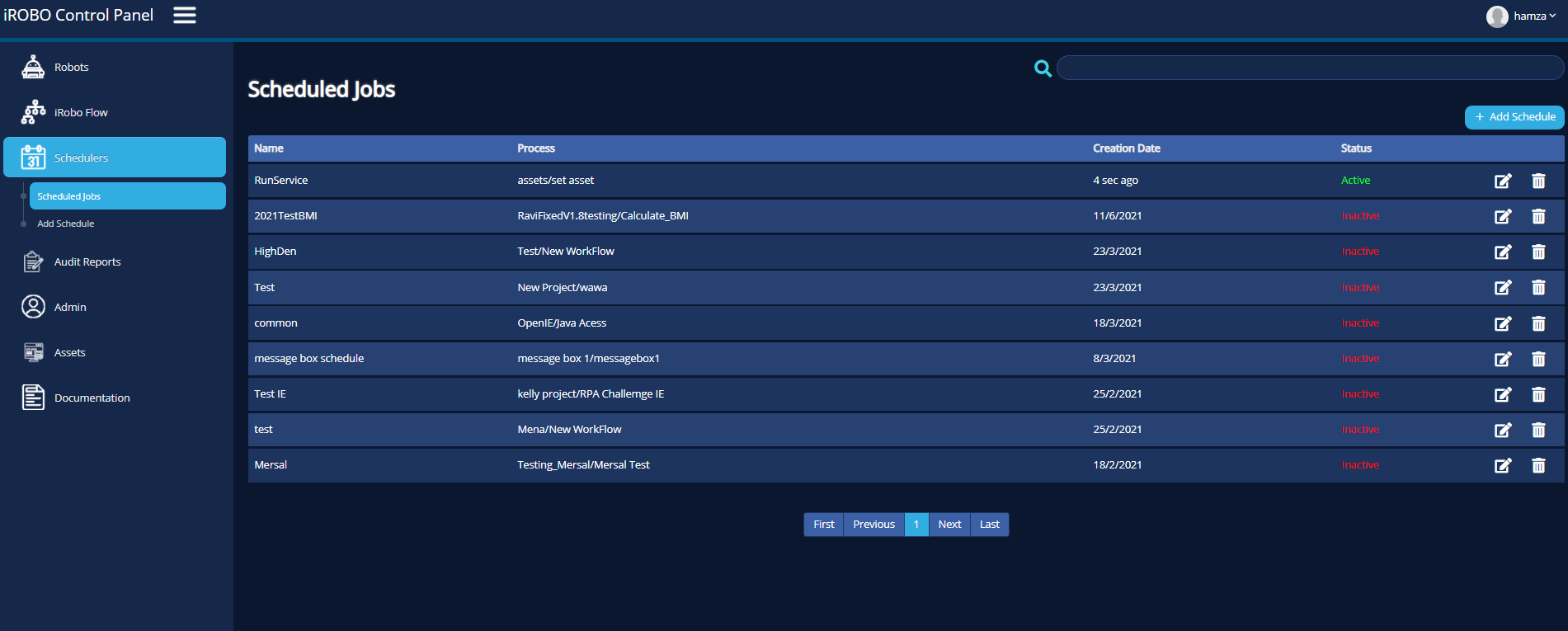Open the Documentation section

tap(92, 398)
